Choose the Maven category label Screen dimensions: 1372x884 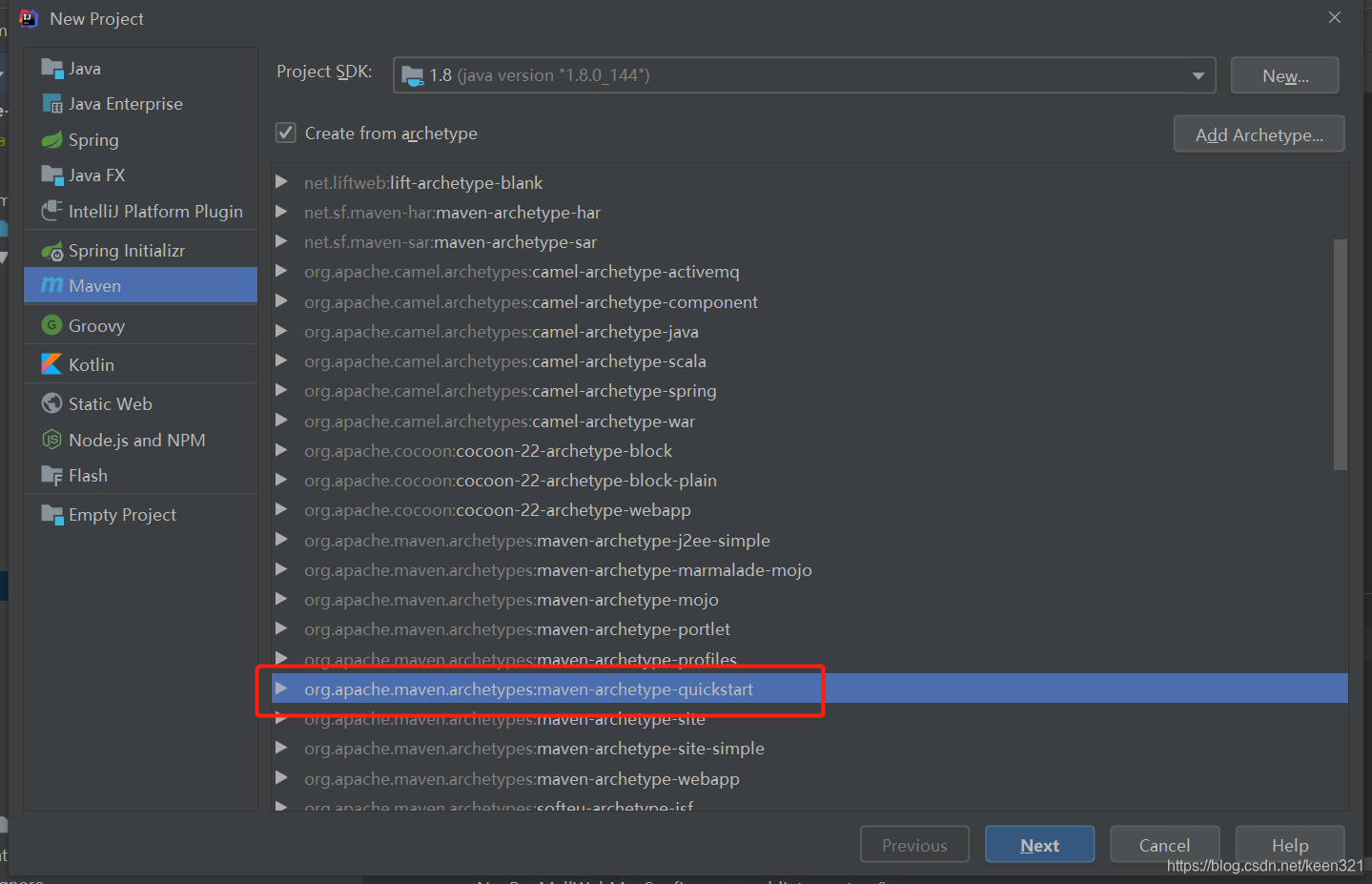pos(94,286)
